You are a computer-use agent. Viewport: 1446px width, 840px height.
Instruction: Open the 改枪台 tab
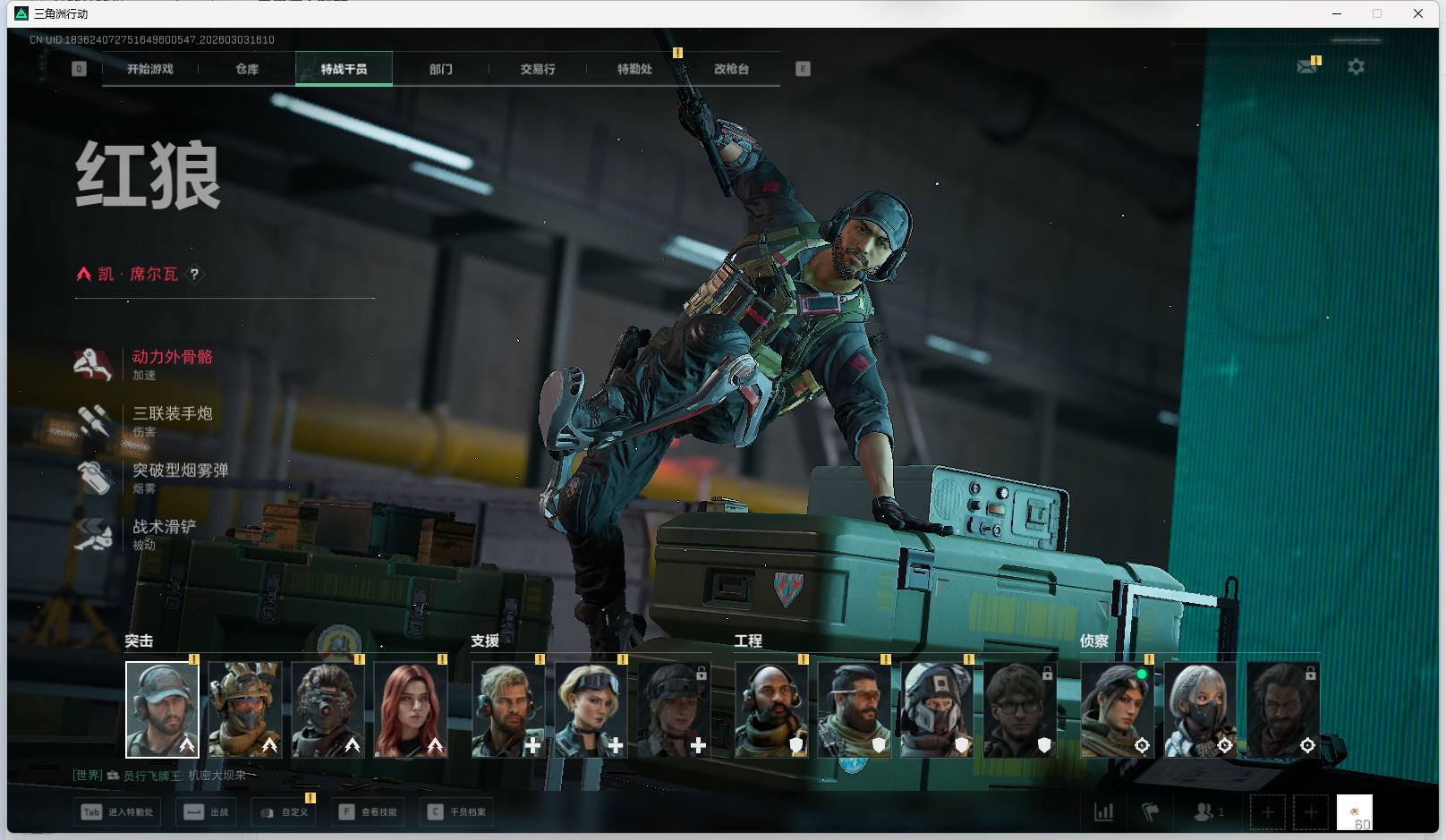(731, 69)
